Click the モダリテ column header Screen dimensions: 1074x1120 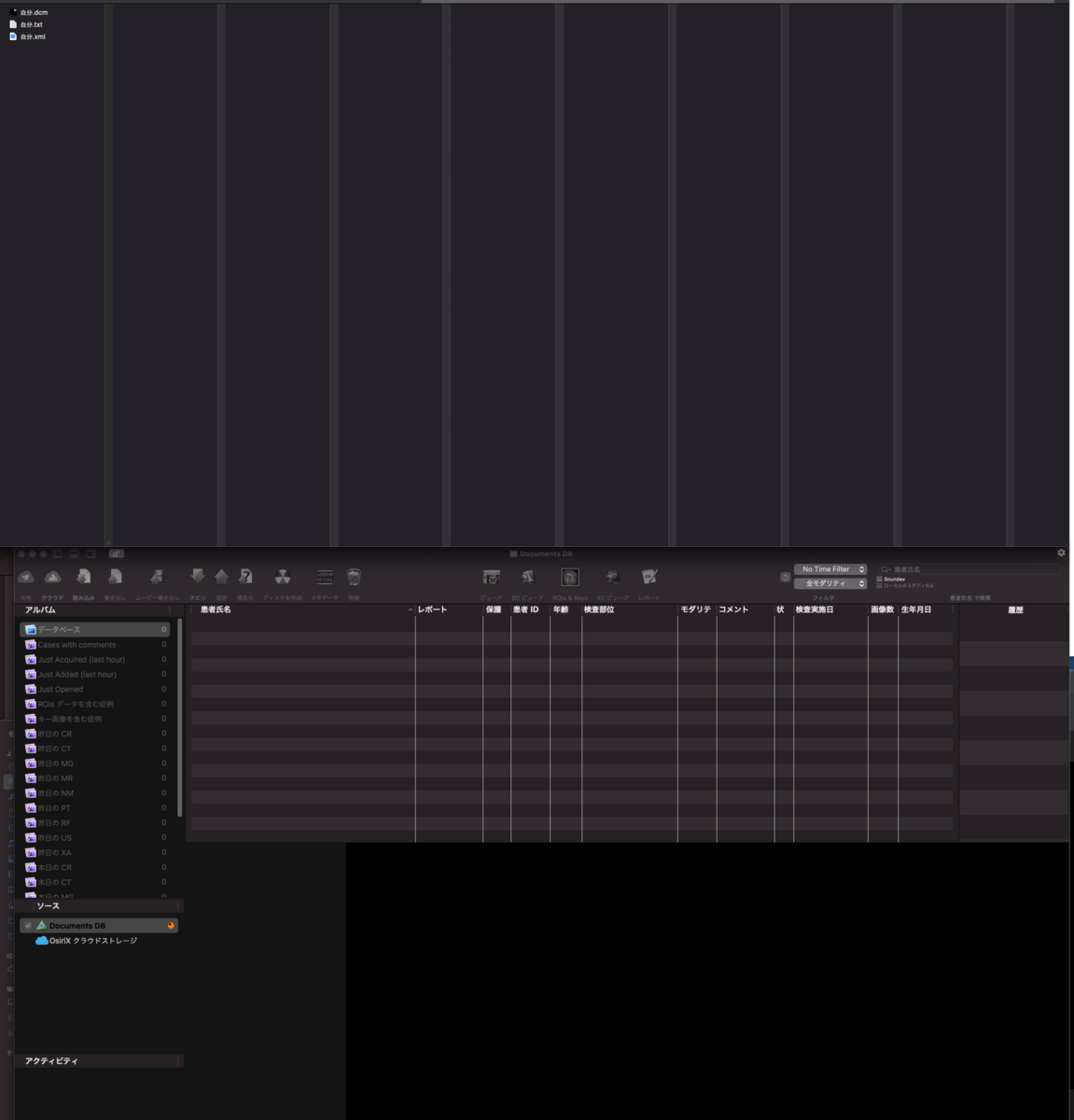pyautogui.click(x=697, y=609)
